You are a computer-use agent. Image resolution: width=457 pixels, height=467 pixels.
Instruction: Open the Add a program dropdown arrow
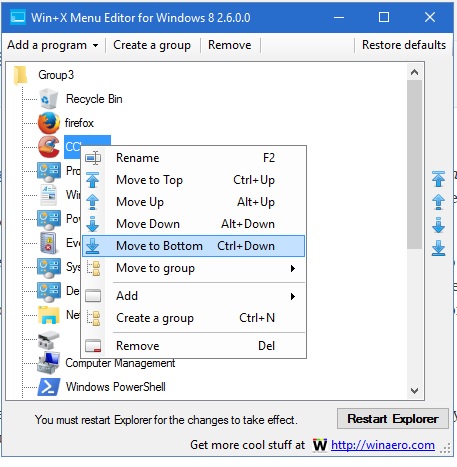point(95,45)
